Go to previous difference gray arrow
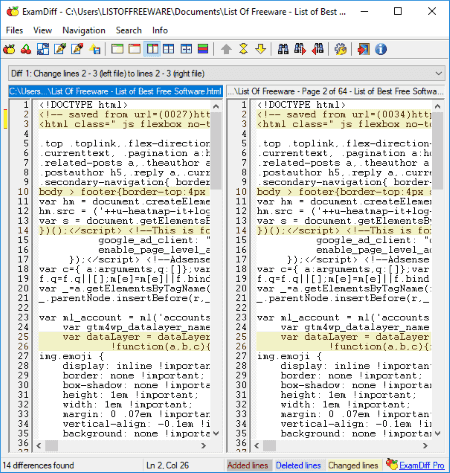Viewport: 450px width, 473px height. 226,49
